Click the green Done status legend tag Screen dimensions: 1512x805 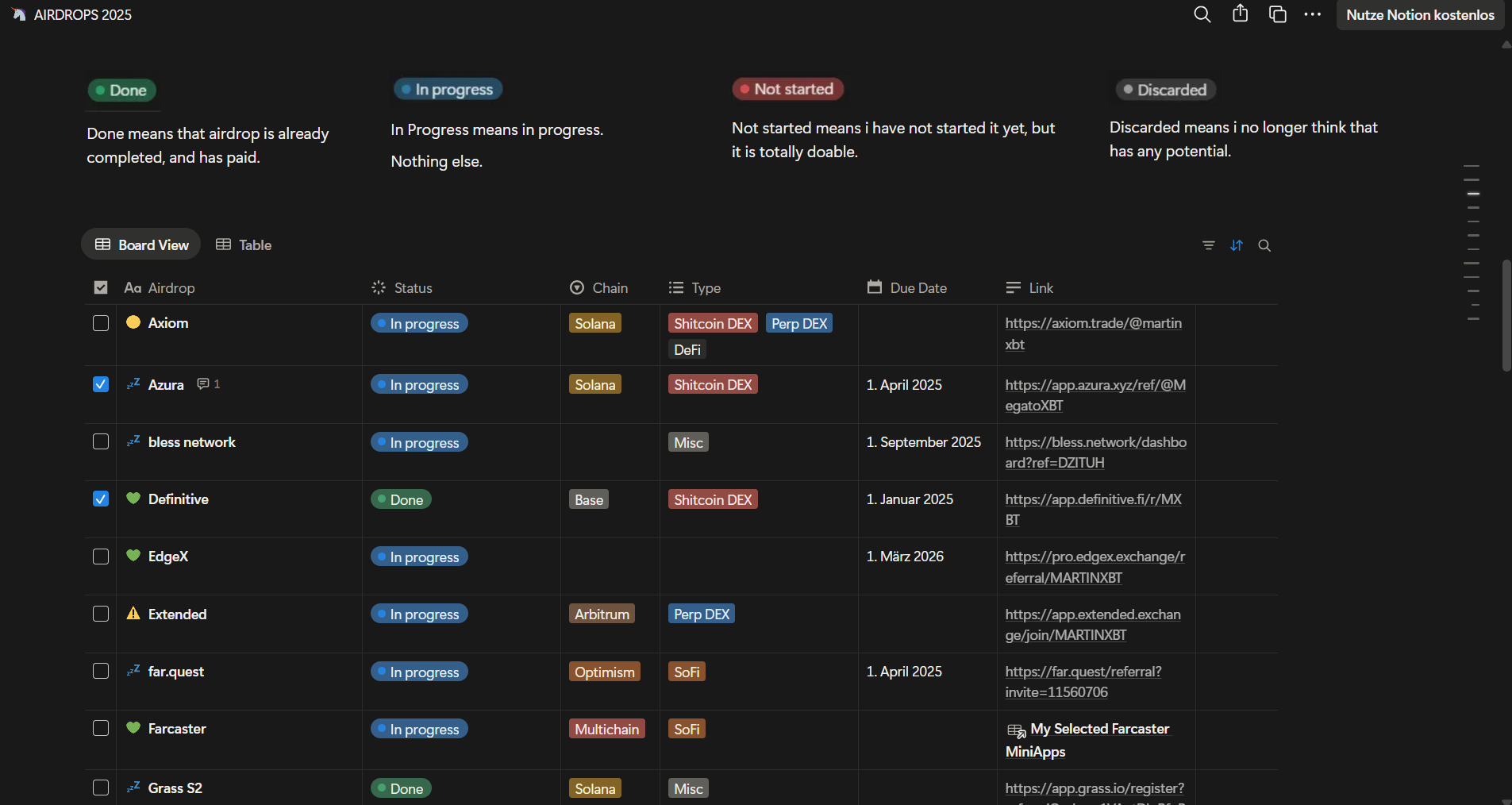tap(121, 91)
